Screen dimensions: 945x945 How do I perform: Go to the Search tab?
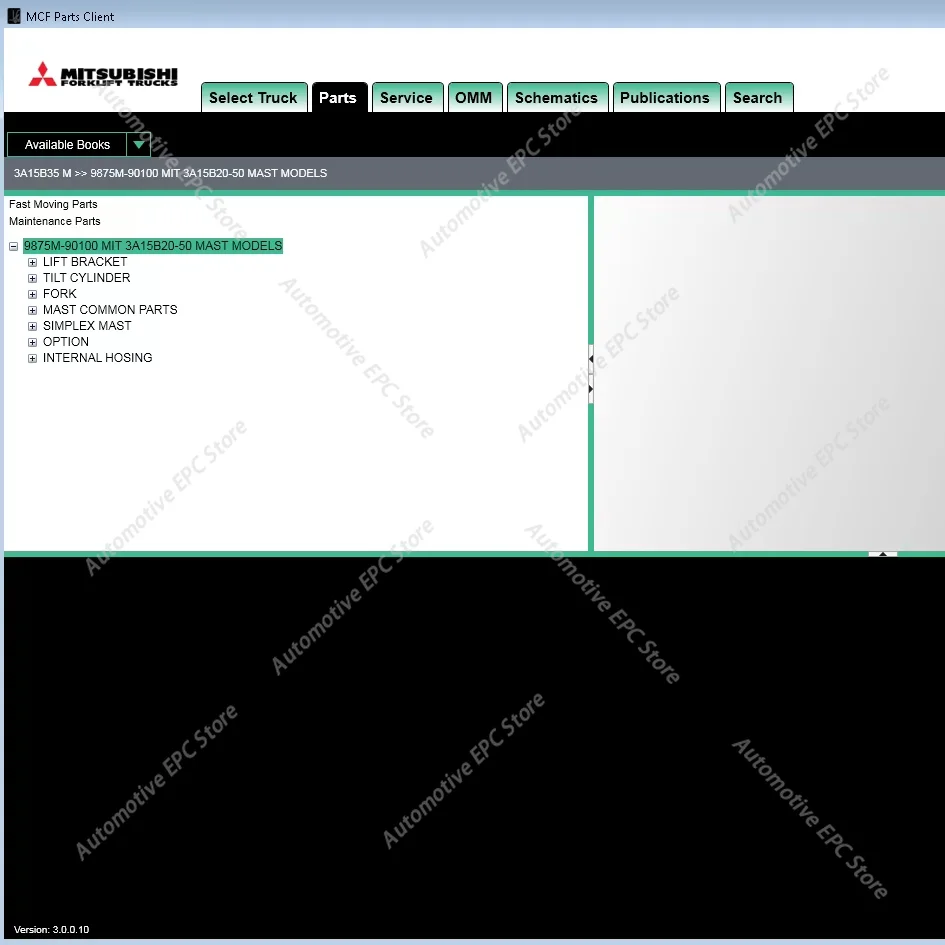[758, 97]
